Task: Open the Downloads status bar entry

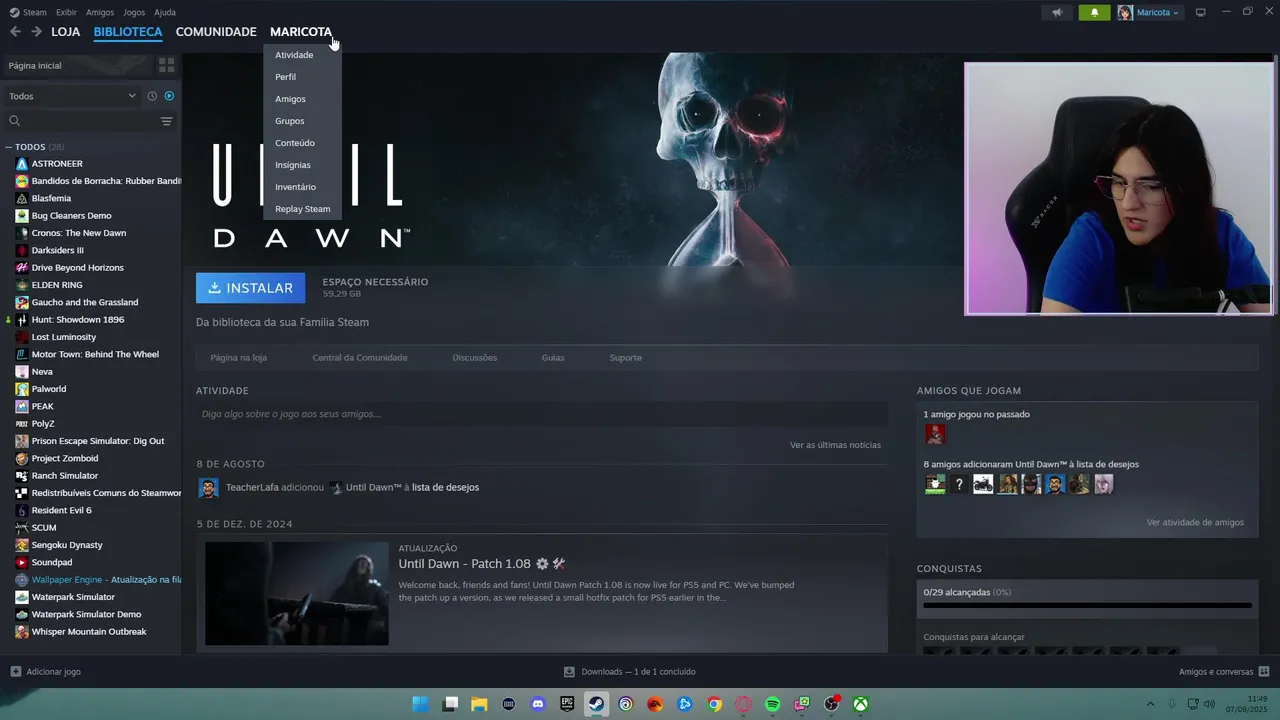Action: (x=630, y=672)
